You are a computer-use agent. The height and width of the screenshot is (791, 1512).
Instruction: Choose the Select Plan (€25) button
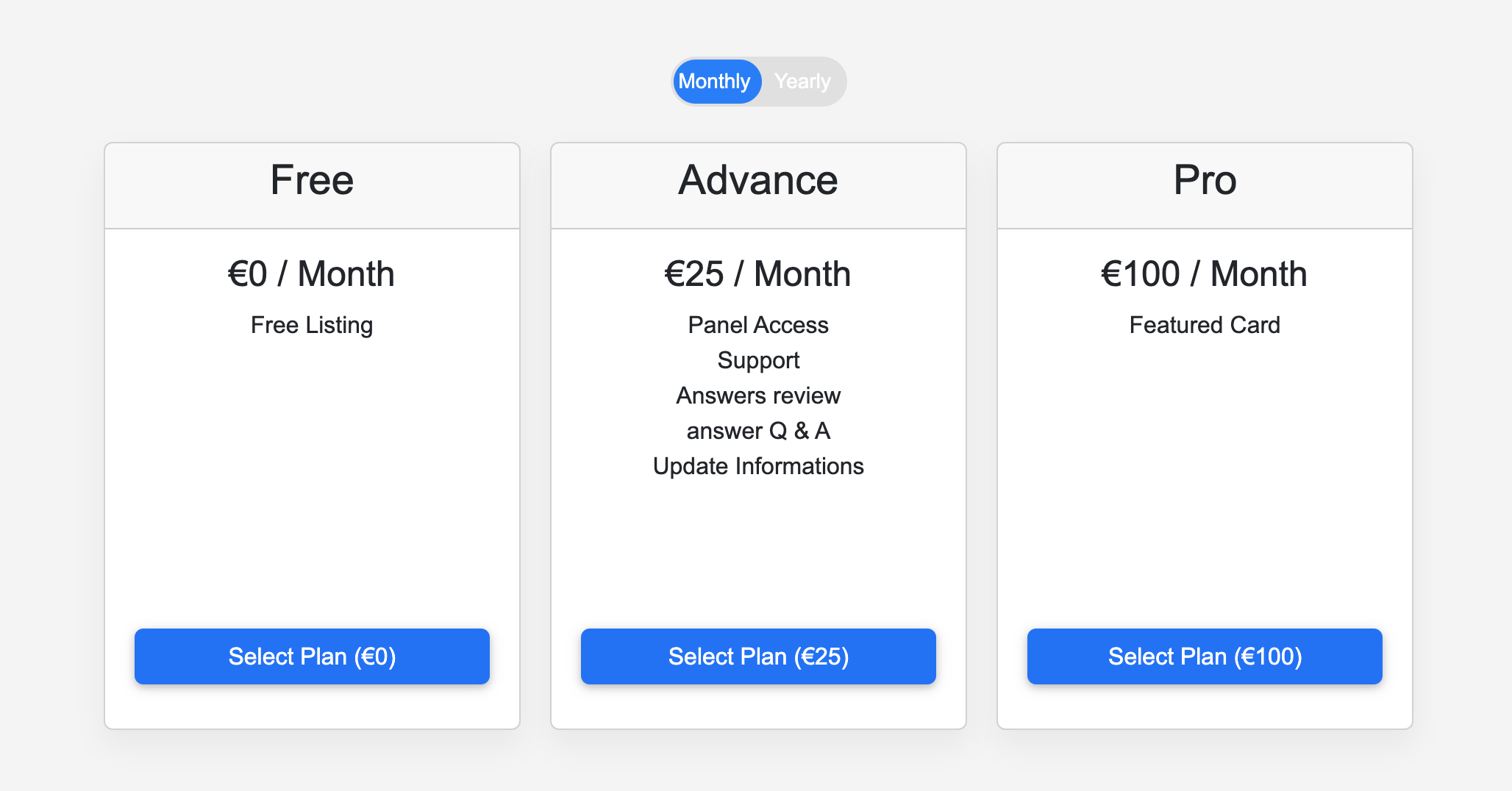click(758, 656)
